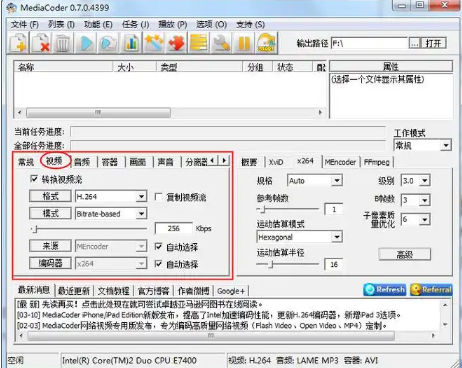The height and width of the screenshot is (368, 462).
Task: Open the 任务 (J) menu
Action: 135,24
